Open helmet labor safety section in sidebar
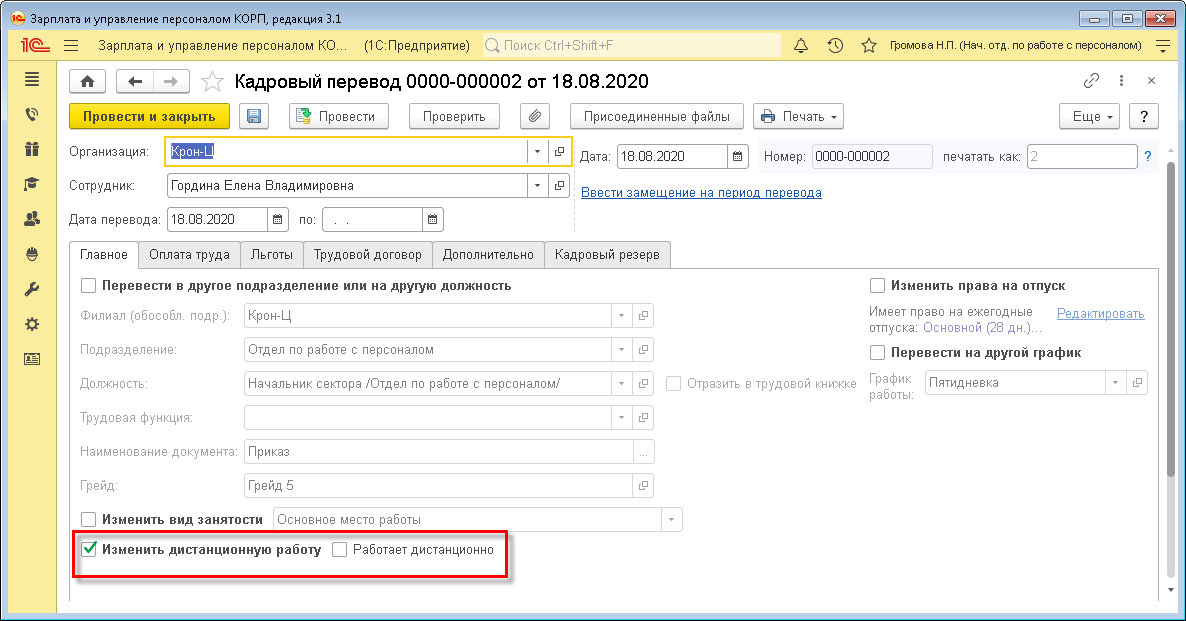This screenshot has width=1186, height=621. (32, 254)
